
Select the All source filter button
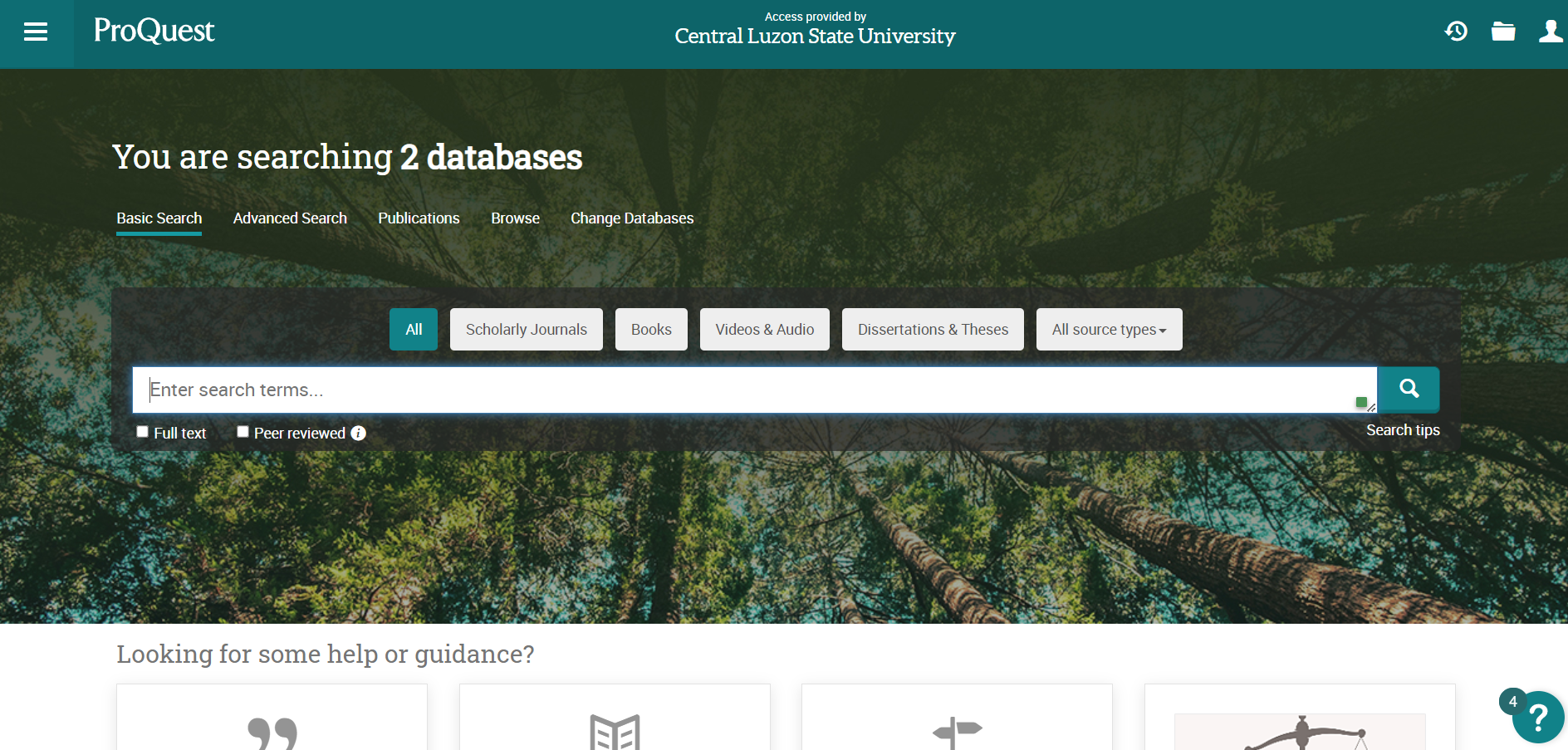pos(414,330)
